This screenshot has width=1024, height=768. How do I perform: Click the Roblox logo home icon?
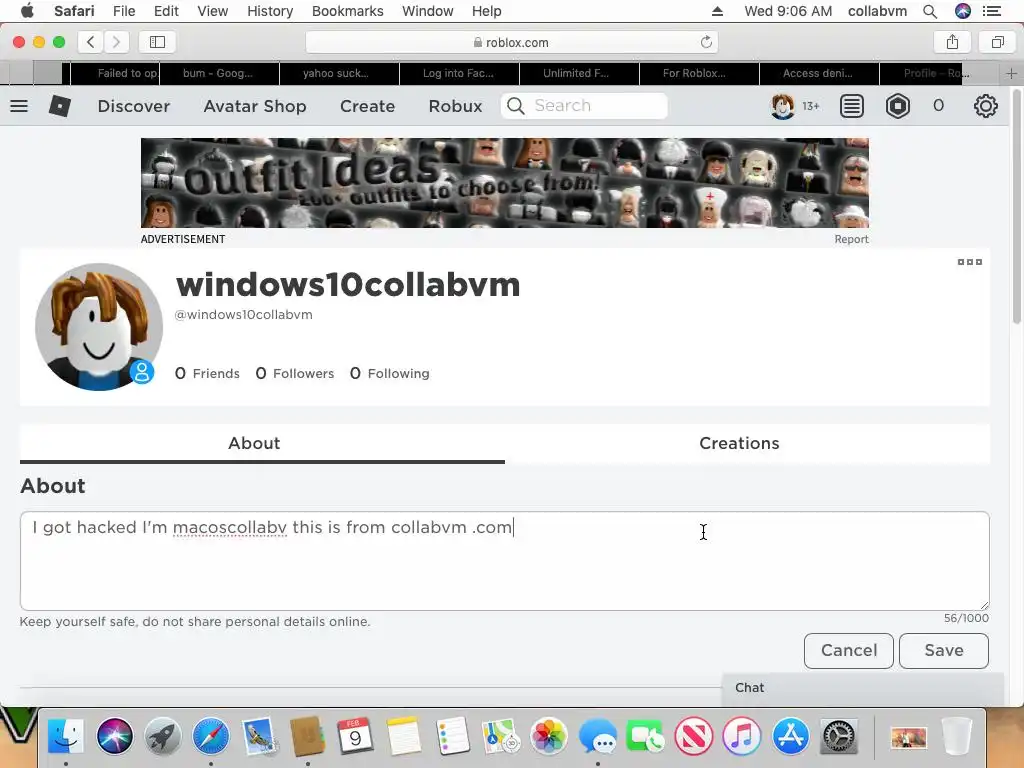(x=59, y=106)
